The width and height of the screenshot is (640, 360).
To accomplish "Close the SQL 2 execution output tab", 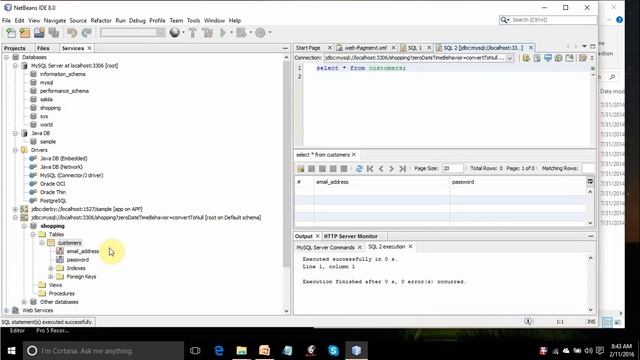I will click(410, 247).
